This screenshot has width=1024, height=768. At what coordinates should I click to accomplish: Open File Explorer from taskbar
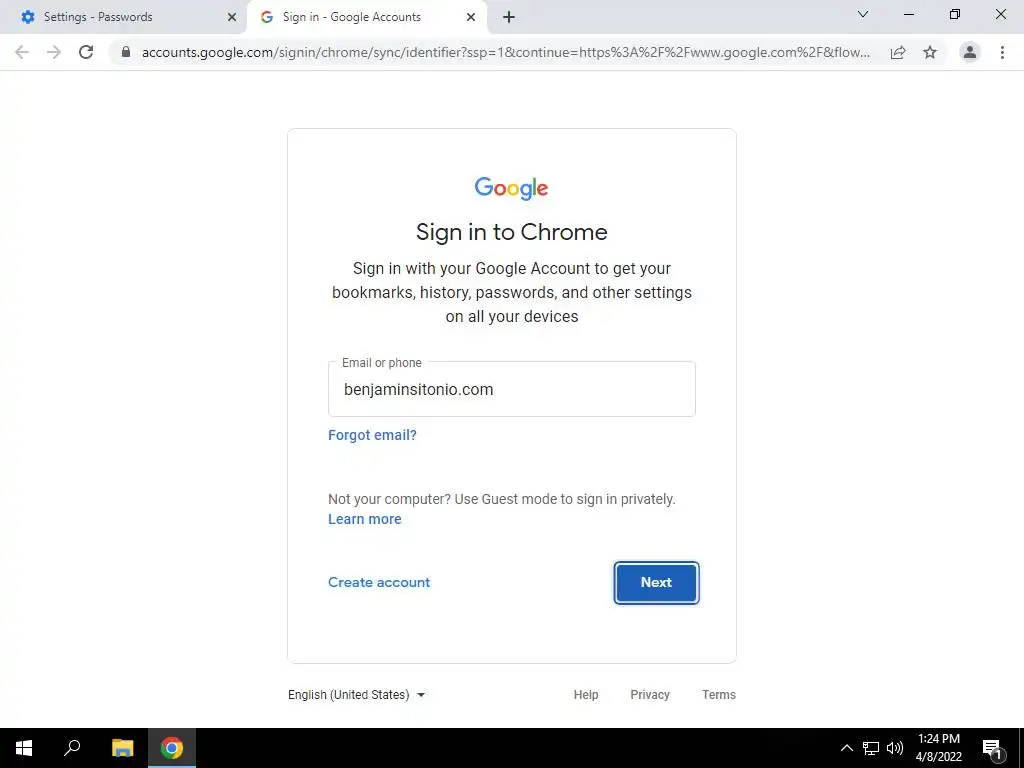click(122, 748)
